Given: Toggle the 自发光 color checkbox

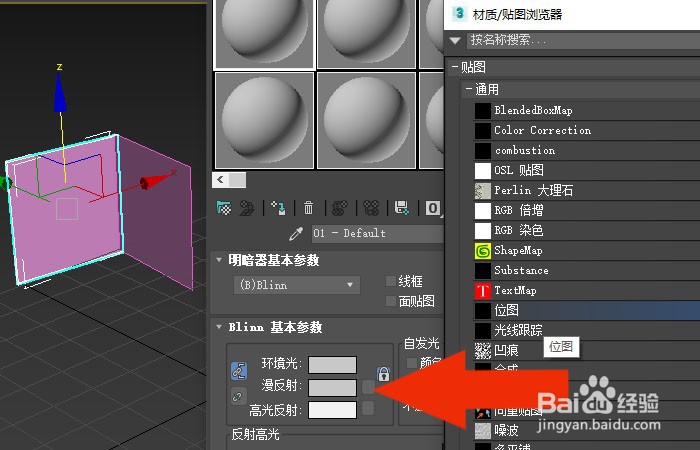Looking at the screenshot, I should pyautogui.click(x=412, y=362).
